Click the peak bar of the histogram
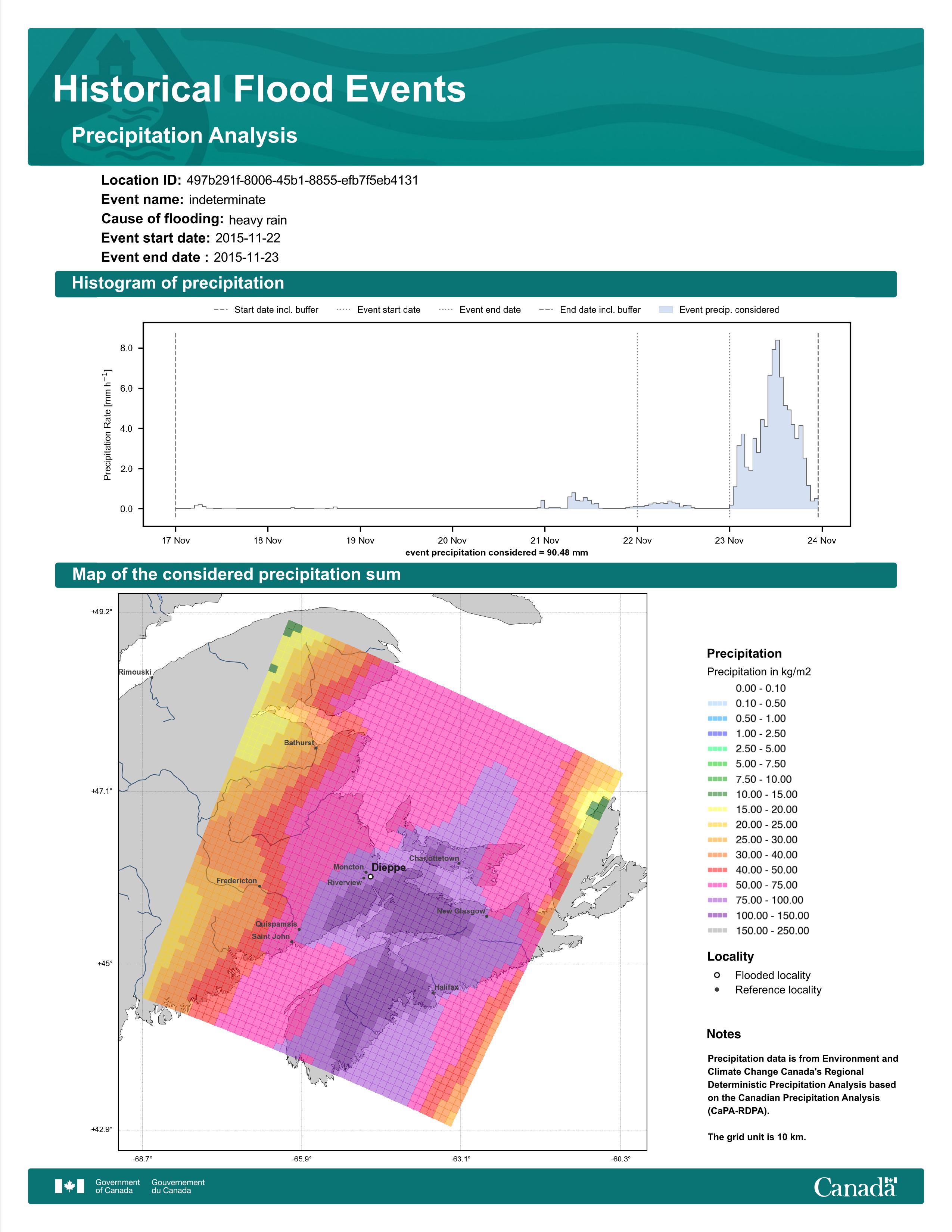 (x=778, y=424)
